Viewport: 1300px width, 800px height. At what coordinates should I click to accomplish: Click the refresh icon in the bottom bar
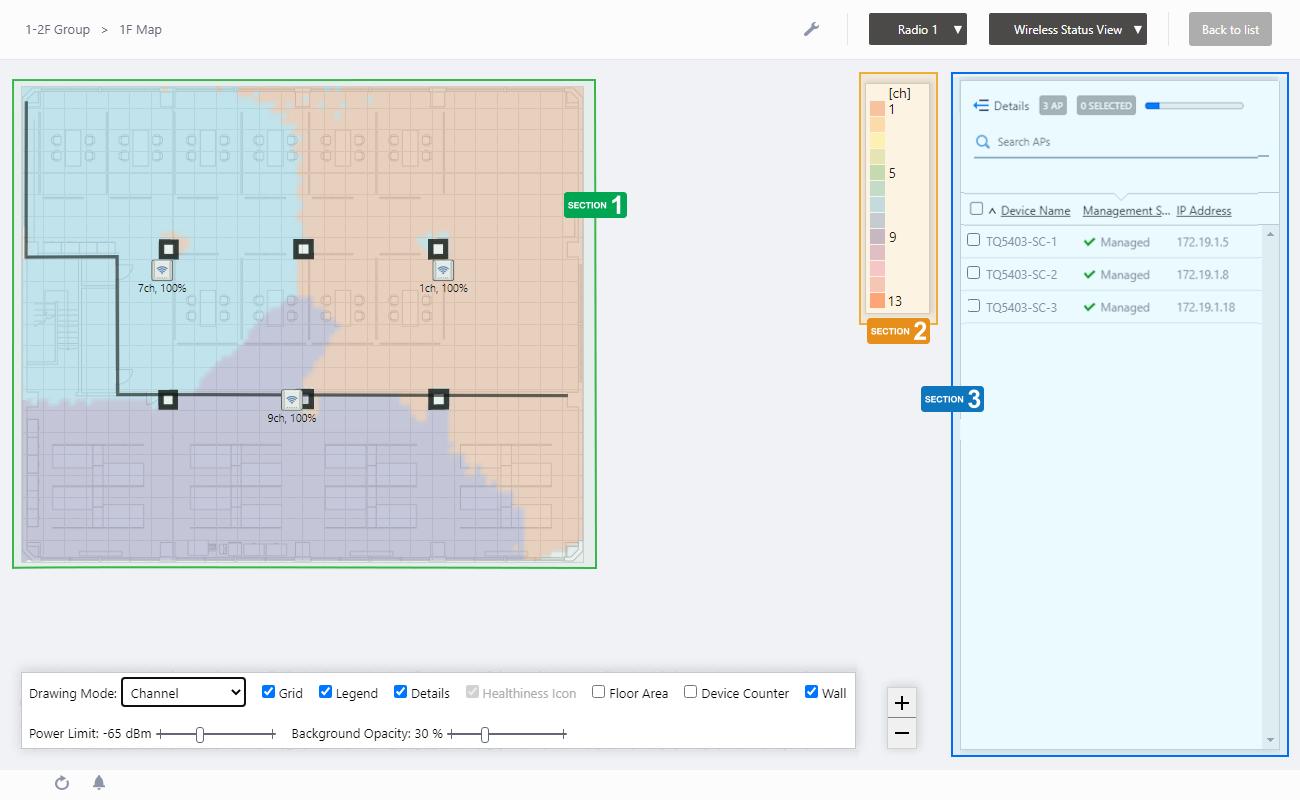tap(62, 783)
